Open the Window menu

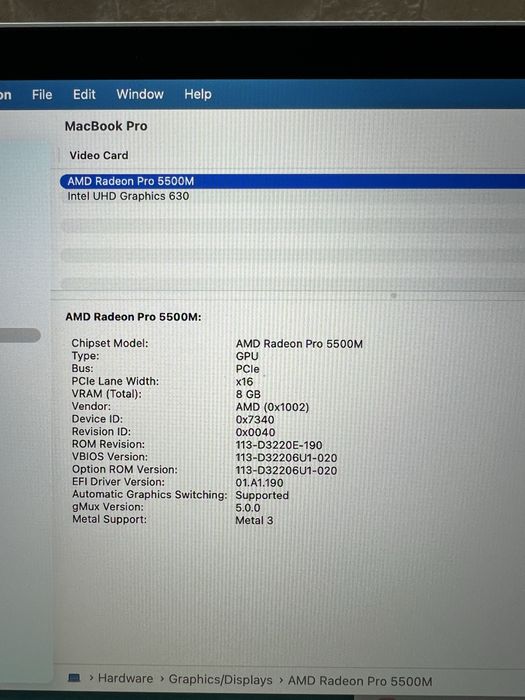[x=140, y=94]
